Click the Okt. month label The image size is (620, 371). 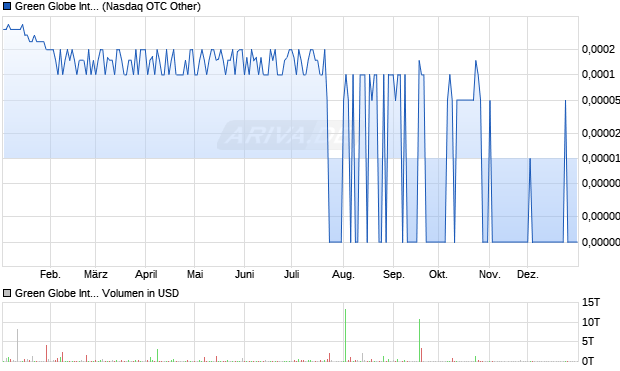click(438, 274)
